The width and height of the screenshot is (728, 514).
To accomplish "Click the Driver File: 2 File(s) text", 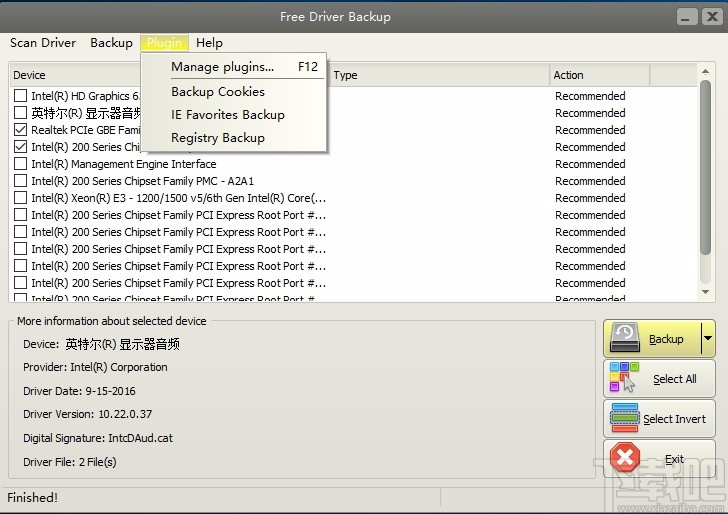I will point(70,462).
